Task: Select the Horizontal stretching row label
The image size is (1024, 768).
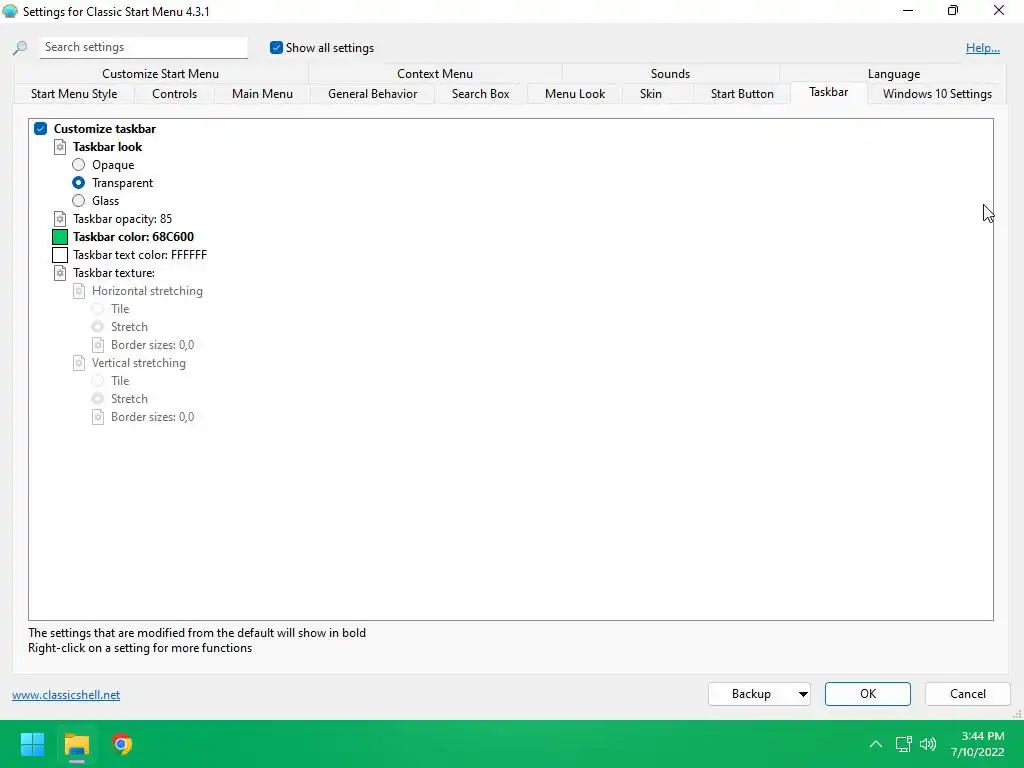Action: coord(147,291)
